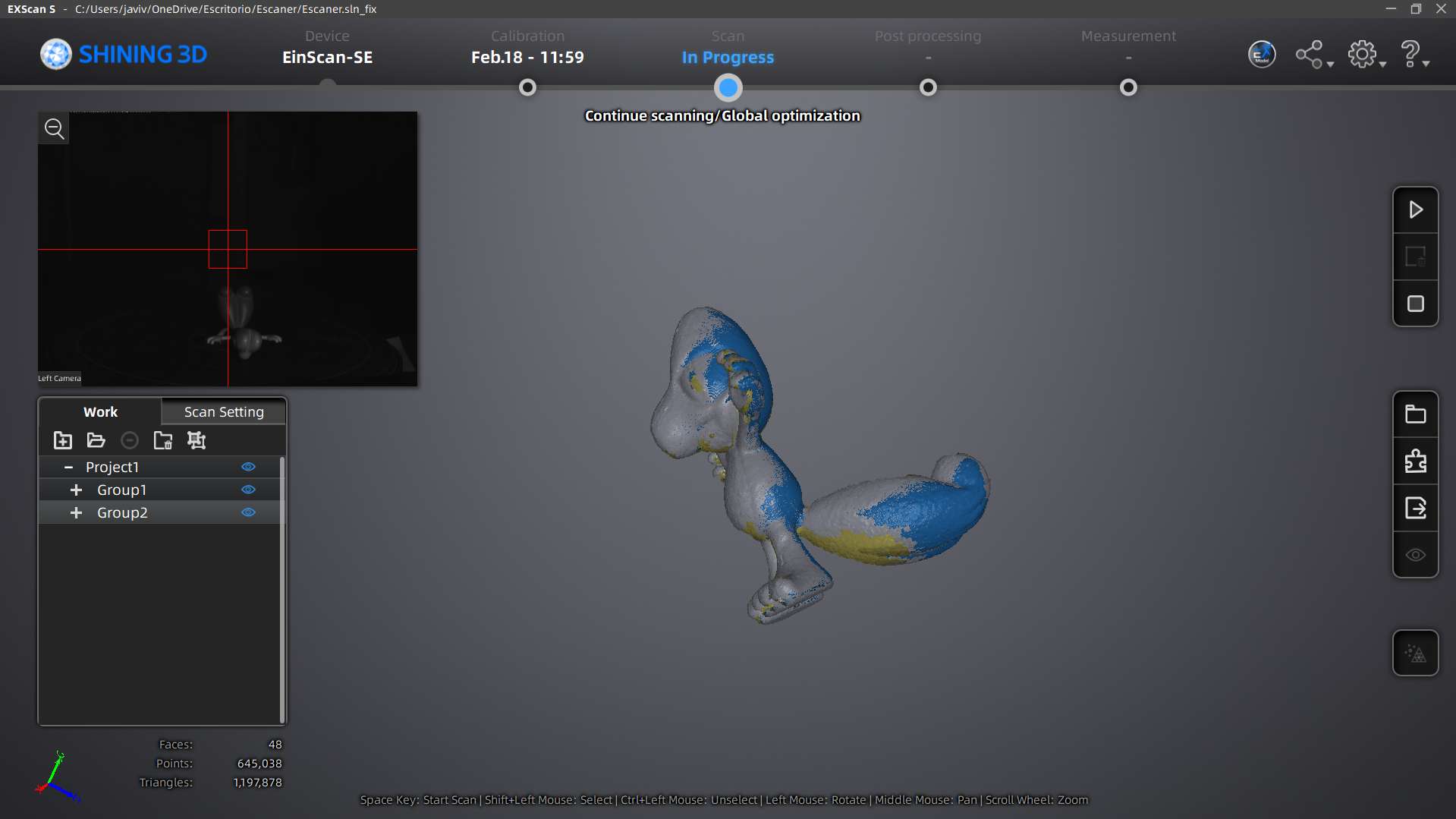Click the Triangles value 1,197,878

tap(257, 783)
